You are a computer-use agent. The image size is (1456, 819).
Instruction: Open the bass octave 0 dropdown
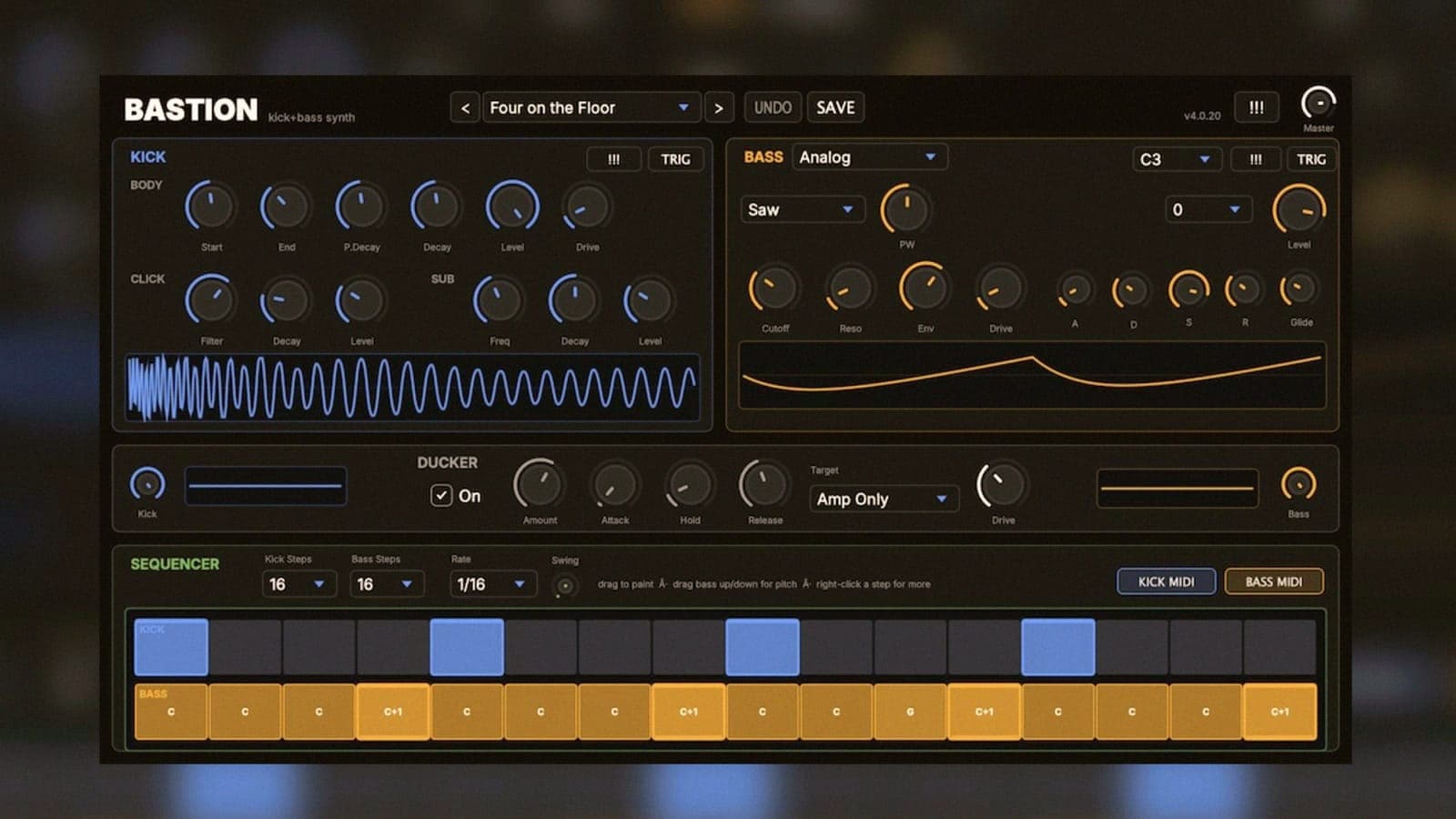pyautogui.click(x=1208, y=210)
